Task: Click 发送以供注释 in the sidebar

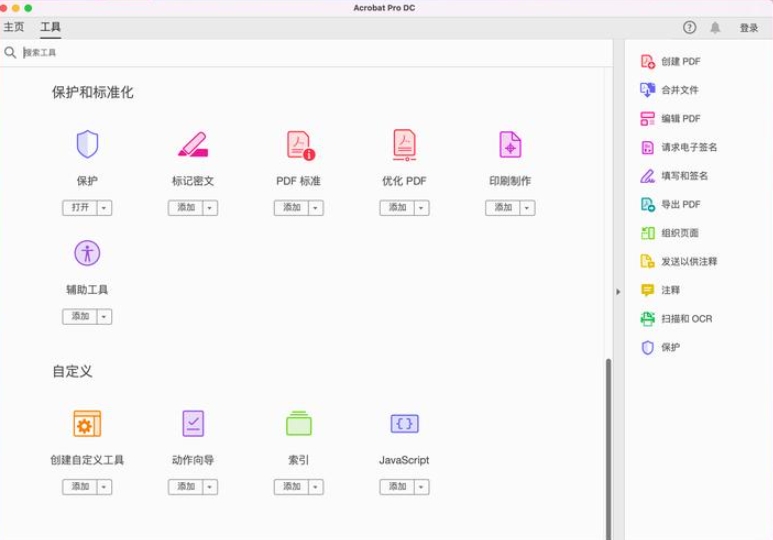Action: click(678, 261)
